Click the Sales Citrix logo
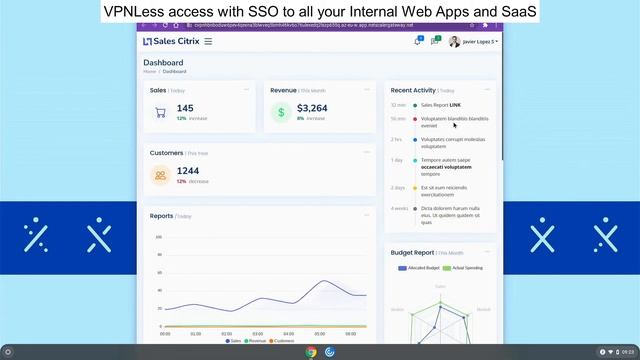 tap(171, 41)
